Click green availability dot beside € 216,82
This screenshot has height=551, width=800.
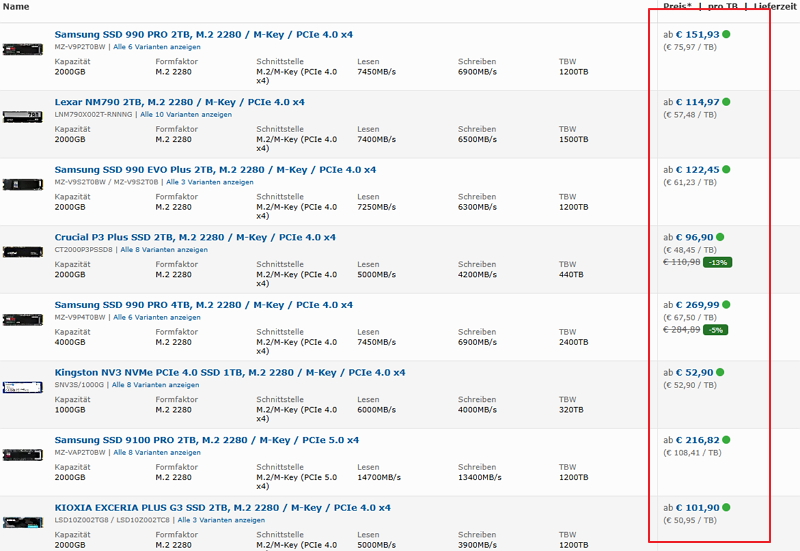coord(727,440)
